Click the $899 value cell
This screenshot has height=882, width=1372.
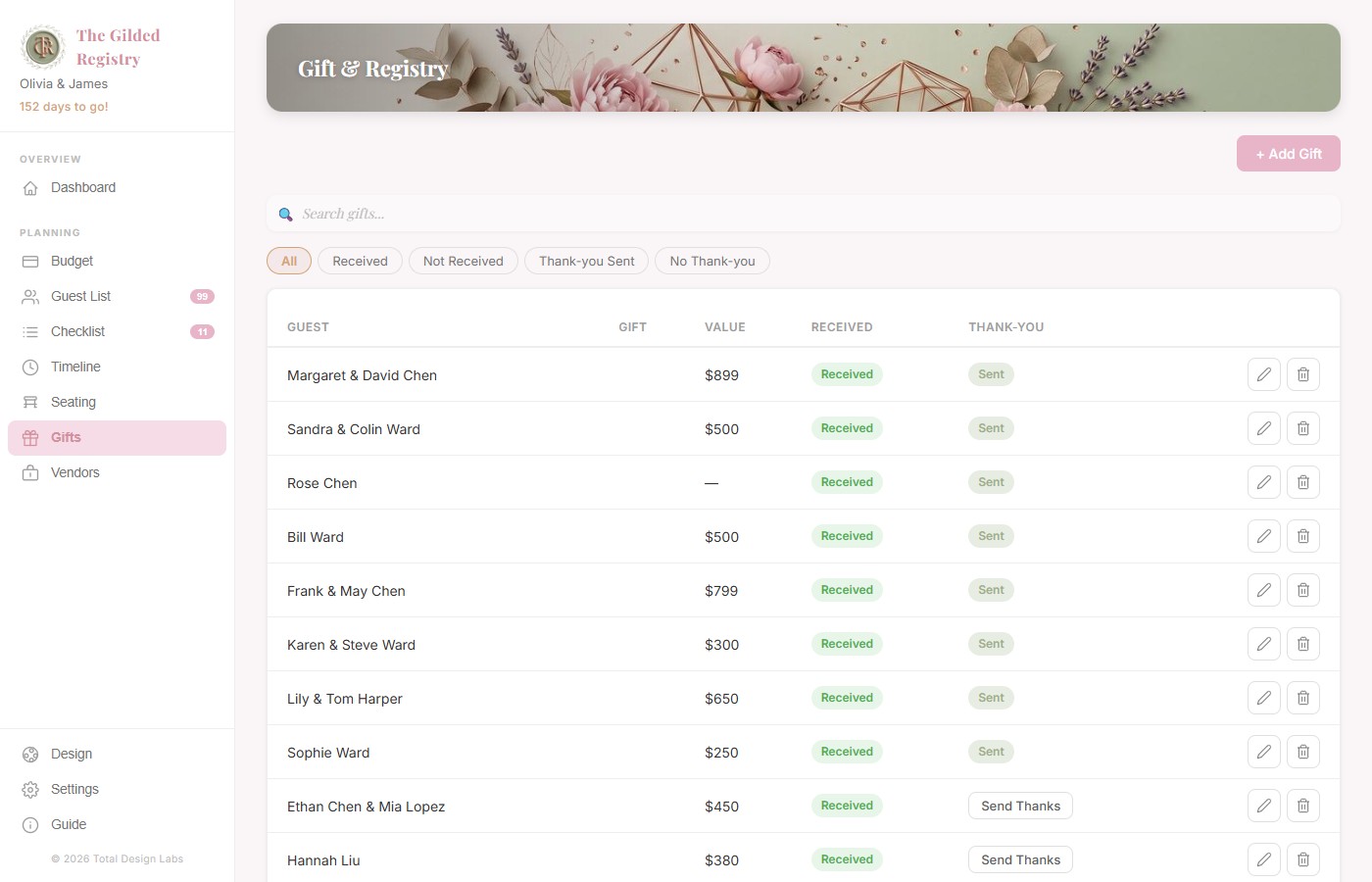(x=721, y=375)
